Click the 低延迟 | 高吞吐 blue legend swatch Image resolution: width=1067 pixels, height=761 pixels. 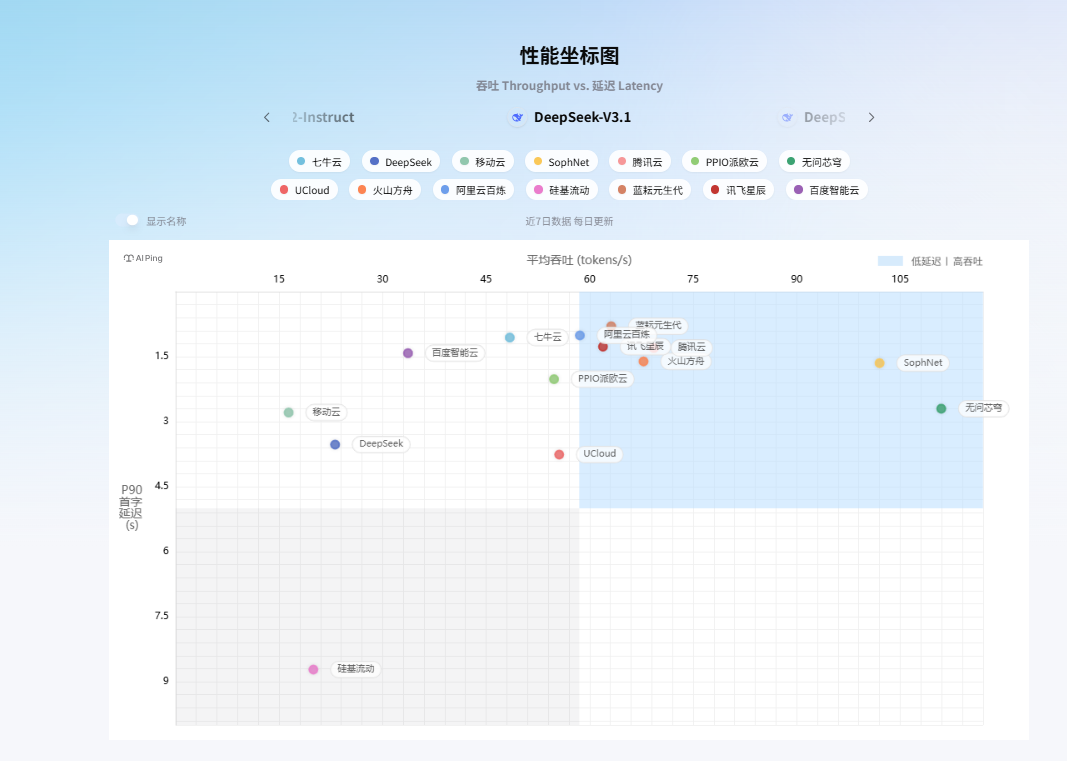coord(890,261)
